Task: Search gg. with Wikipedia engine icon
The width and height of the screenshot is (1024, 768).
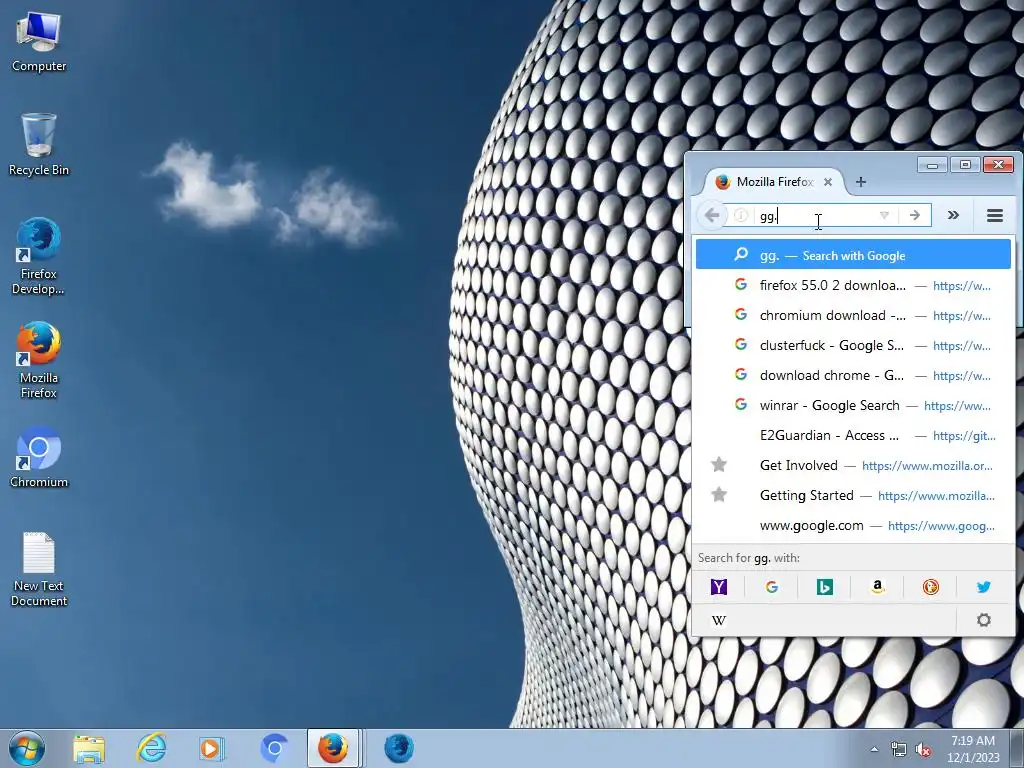Action: (718, 620)
